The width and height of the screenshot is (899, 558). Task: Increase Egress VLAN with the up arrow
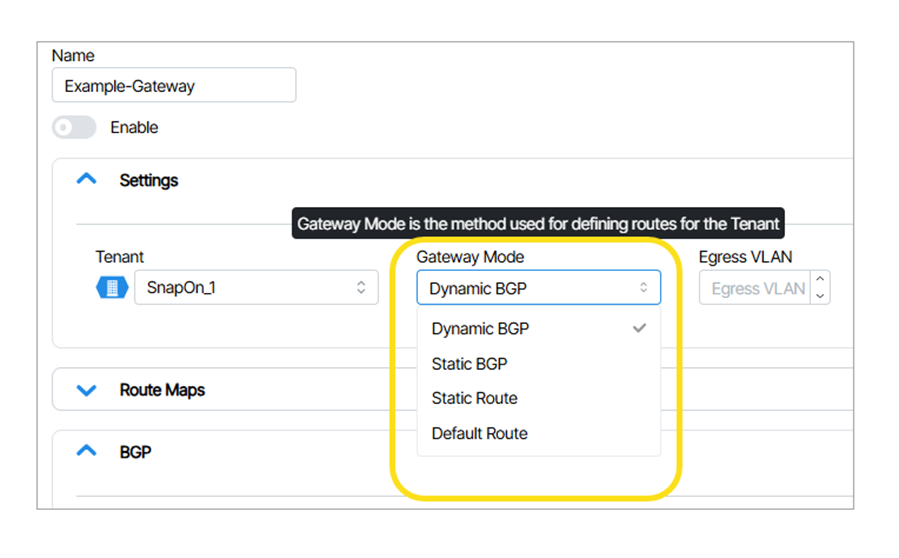(x=820, y=281)
